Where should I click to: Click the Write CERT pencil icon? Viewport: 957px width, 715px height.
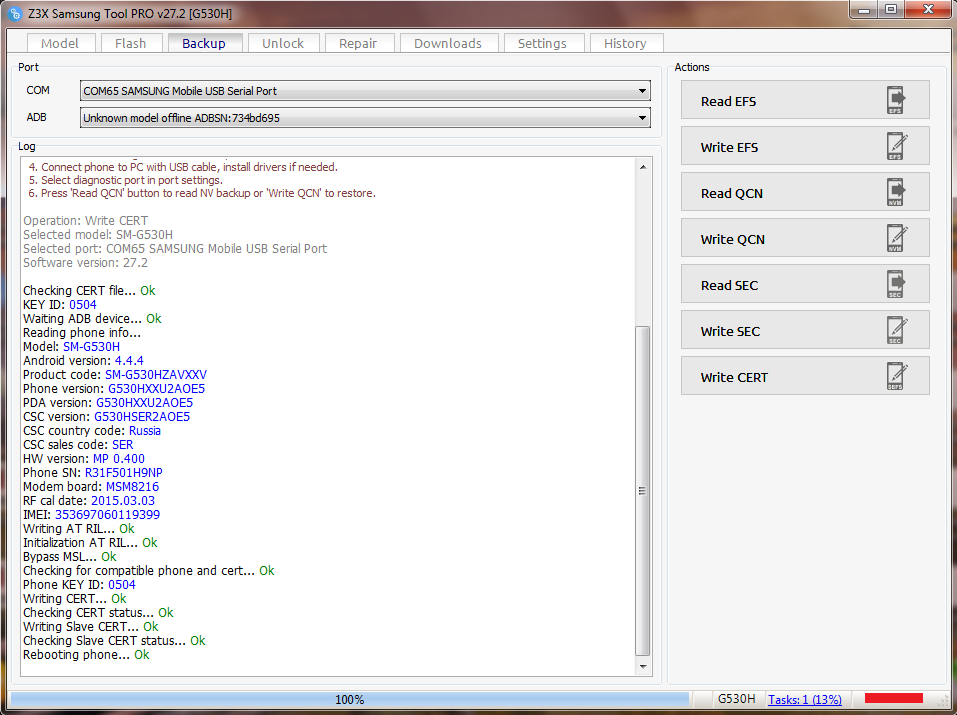tap(896, 377)
